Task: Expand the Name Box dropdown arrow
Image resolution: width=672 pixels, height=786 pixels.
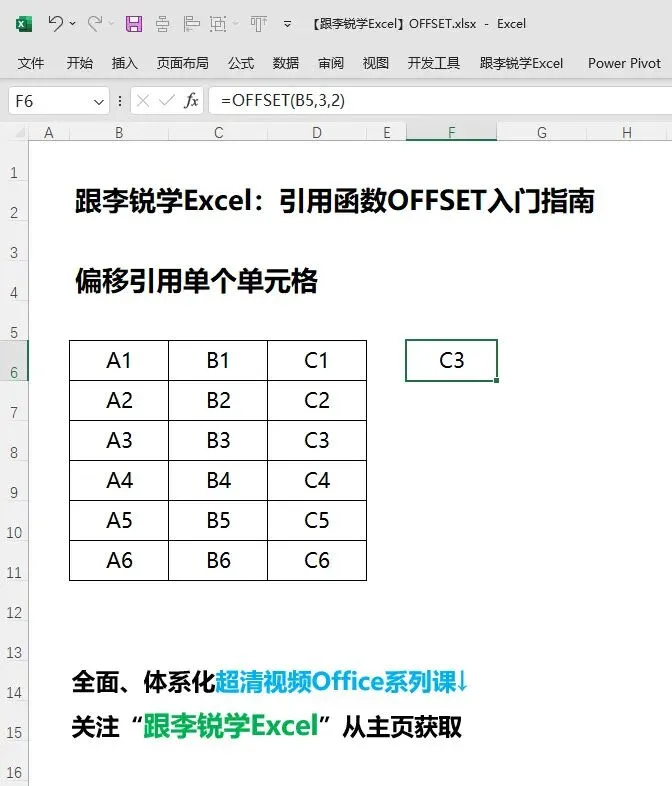Action: pos(99,102)
